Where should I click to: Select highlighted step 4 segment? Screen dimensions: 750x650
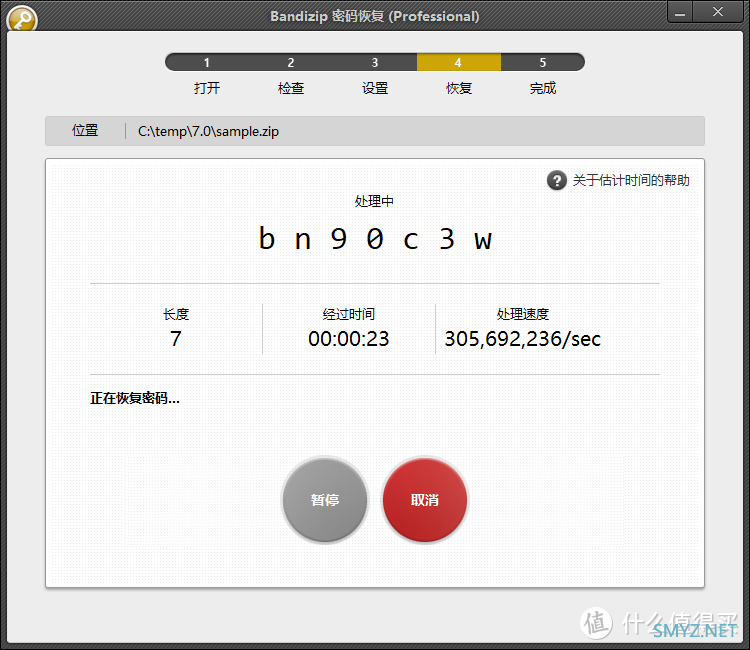coord(459,62)
